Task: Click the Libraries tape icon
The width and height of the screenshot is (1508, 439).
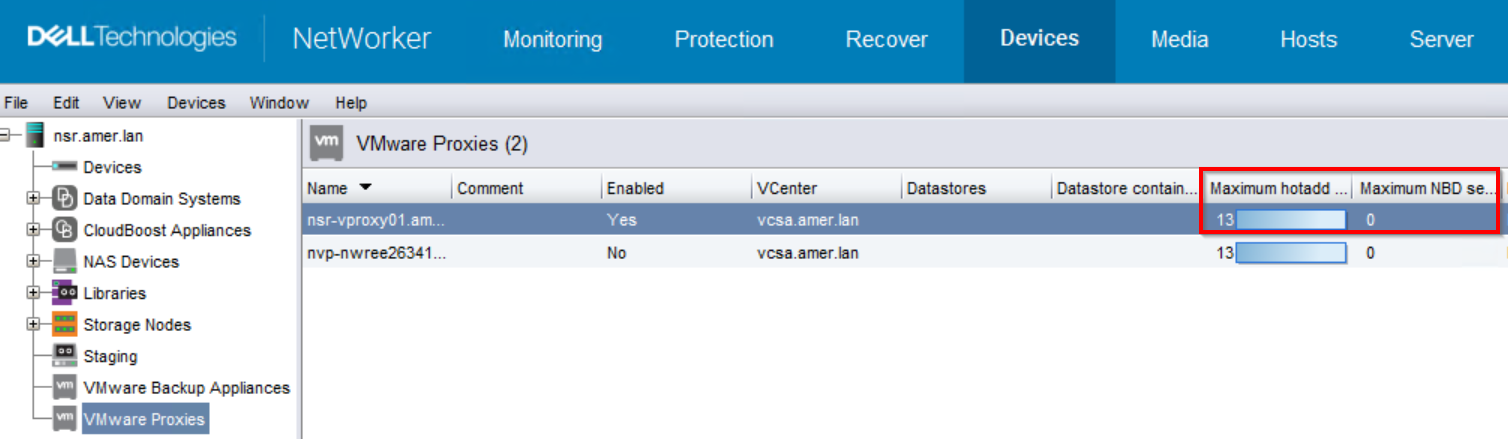Action: point(65,293)
